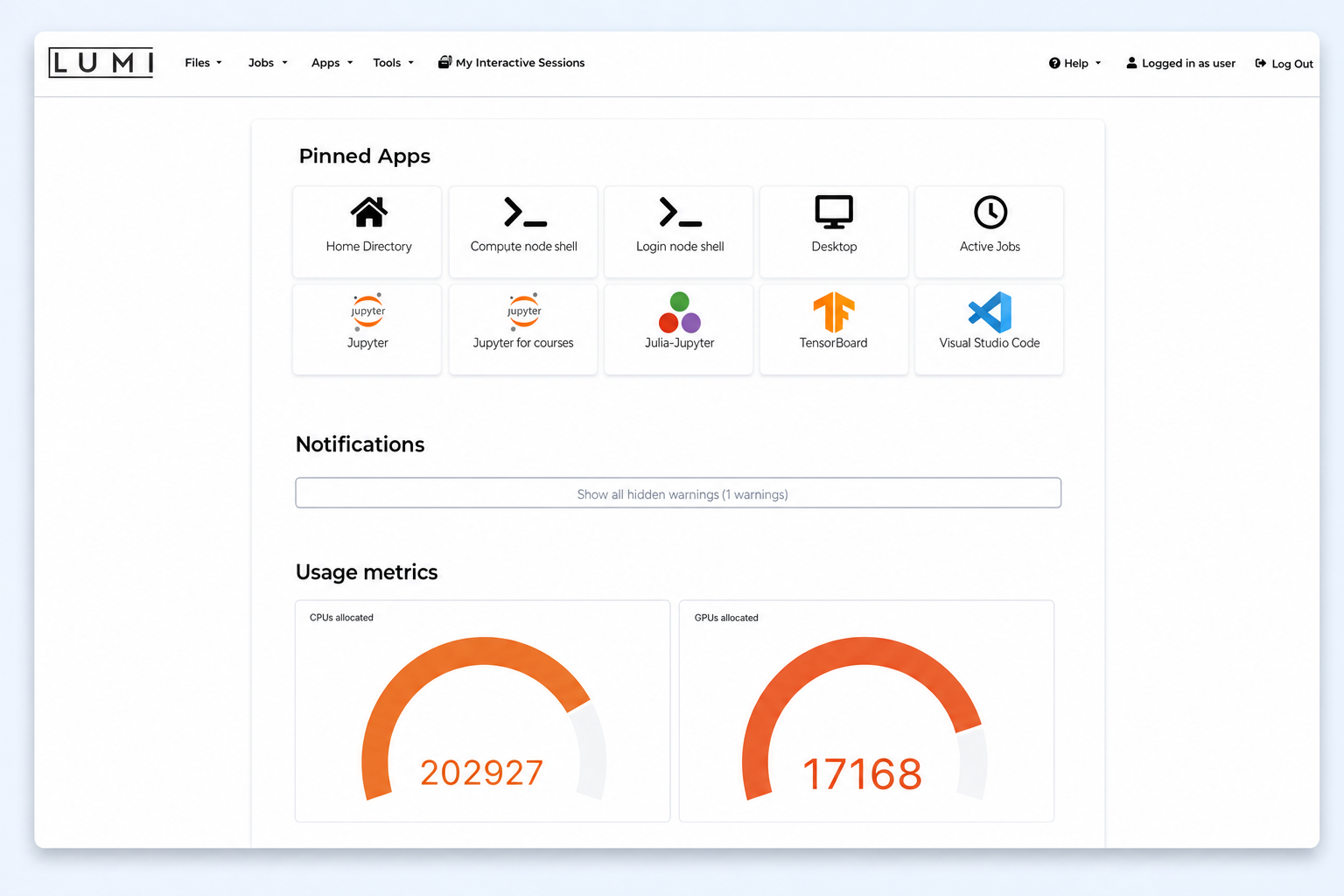The height and width of the screenshot is (896, 1344).
Task: Click the user profile icon
Action: pos(1131,63)
